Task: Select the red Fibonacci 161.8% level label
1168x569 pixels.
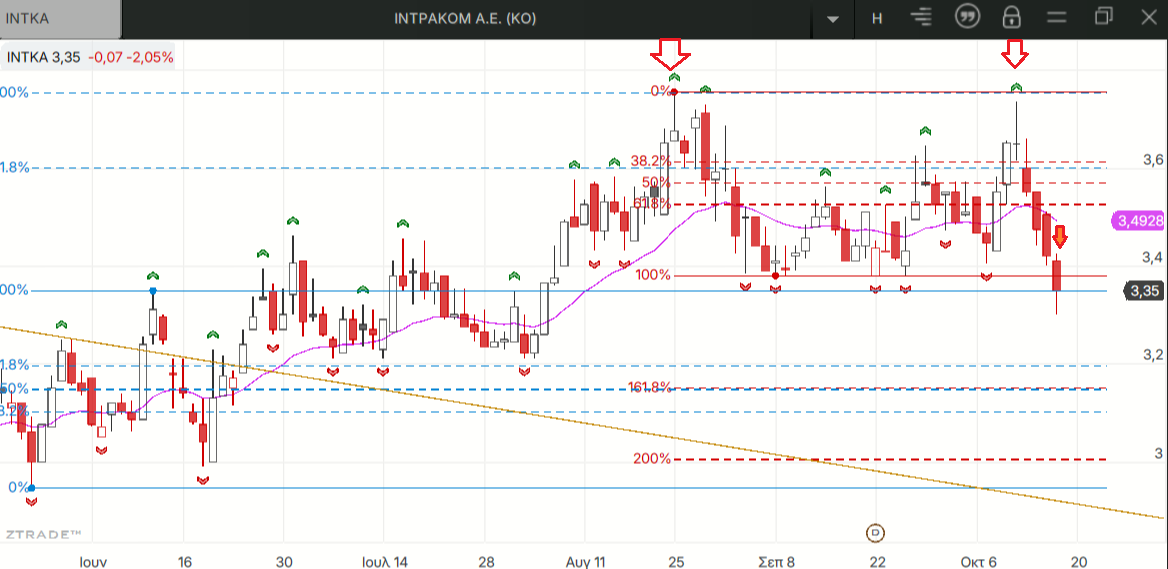Action: click(650, 387)
